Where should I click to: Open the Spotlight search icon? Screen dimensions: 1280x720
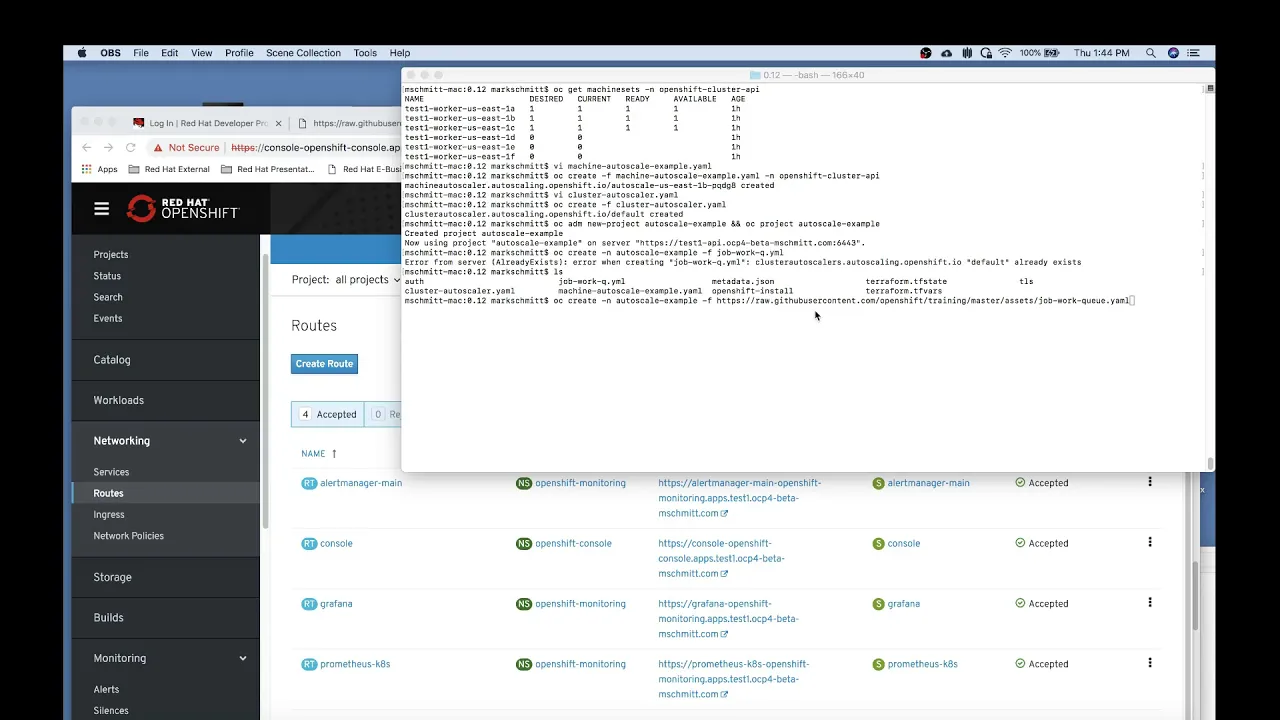click(x=1151, y=53)
